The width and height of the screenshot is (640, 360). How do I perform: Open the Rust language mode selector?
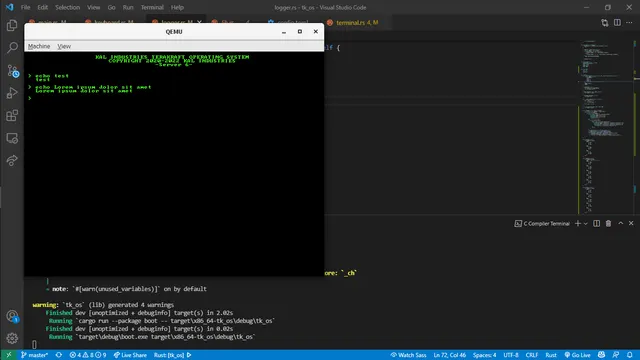pos(551,355)
